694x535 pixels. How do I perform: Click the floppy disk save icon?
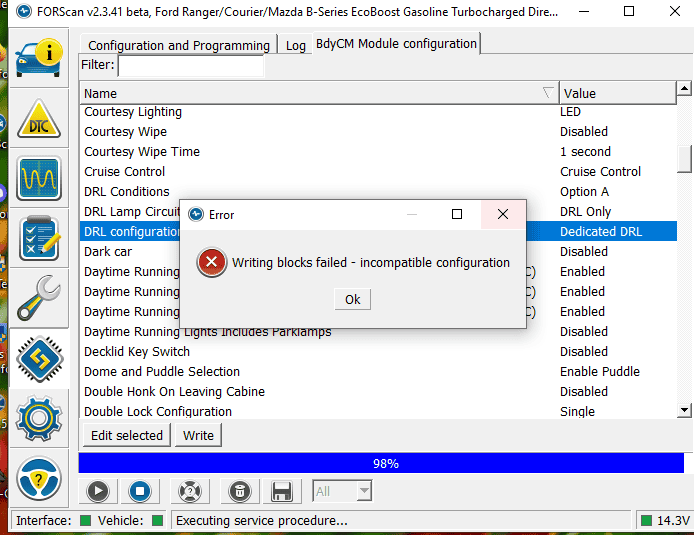click(x=281, y=491)
